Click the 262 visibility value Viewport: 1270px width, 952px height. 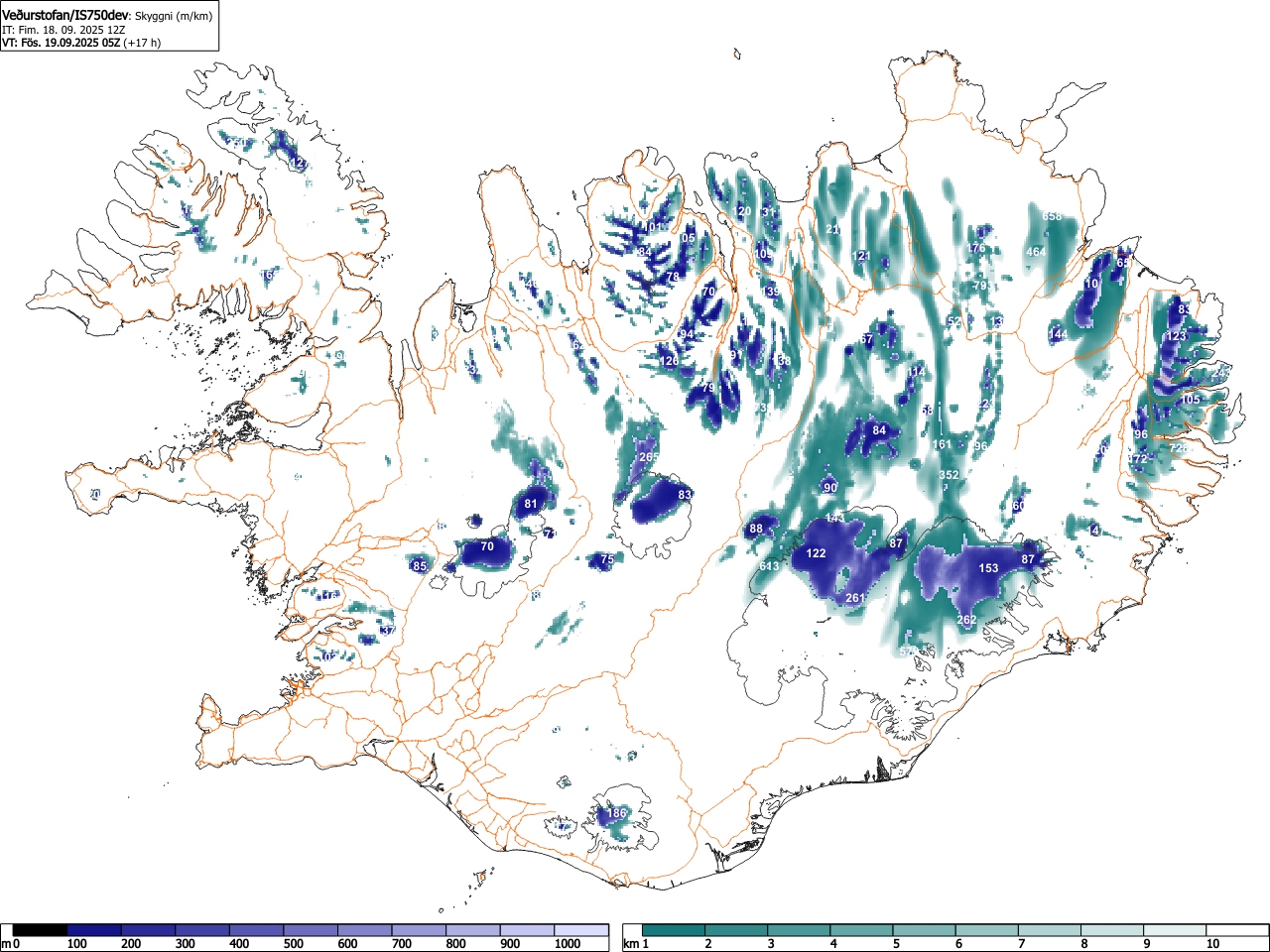click(966, 620)
